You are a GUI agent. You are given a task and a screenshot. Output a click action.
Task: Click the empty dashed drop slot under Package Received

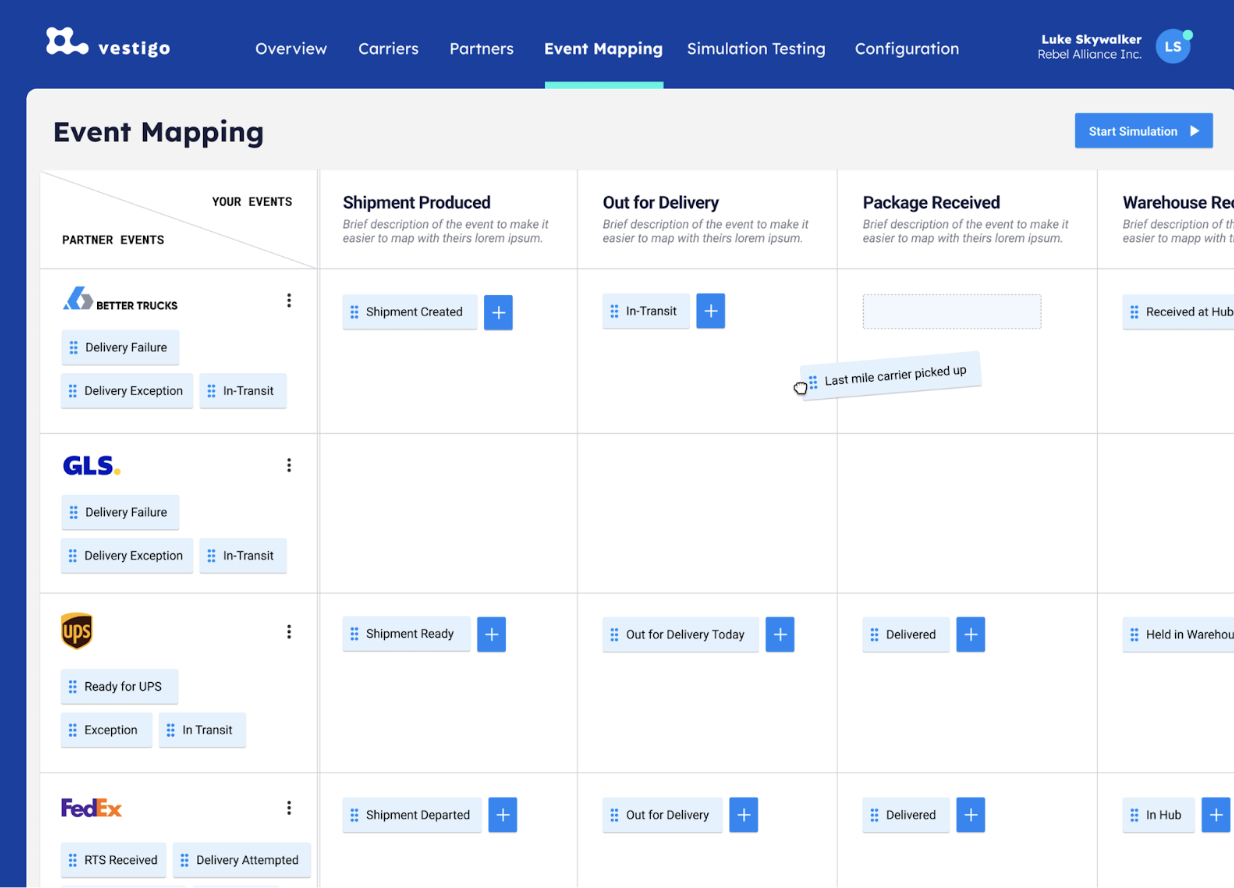pos(951,311)
